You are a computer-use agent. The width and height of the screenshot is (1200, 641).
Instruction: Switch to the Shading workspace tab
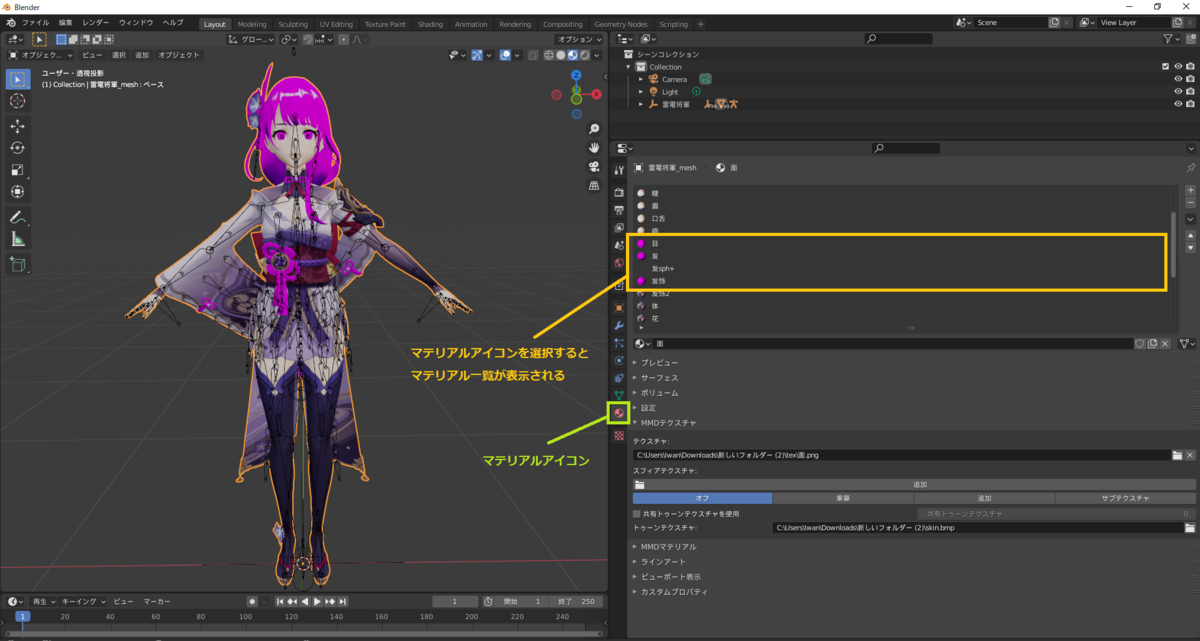(430, 24)
